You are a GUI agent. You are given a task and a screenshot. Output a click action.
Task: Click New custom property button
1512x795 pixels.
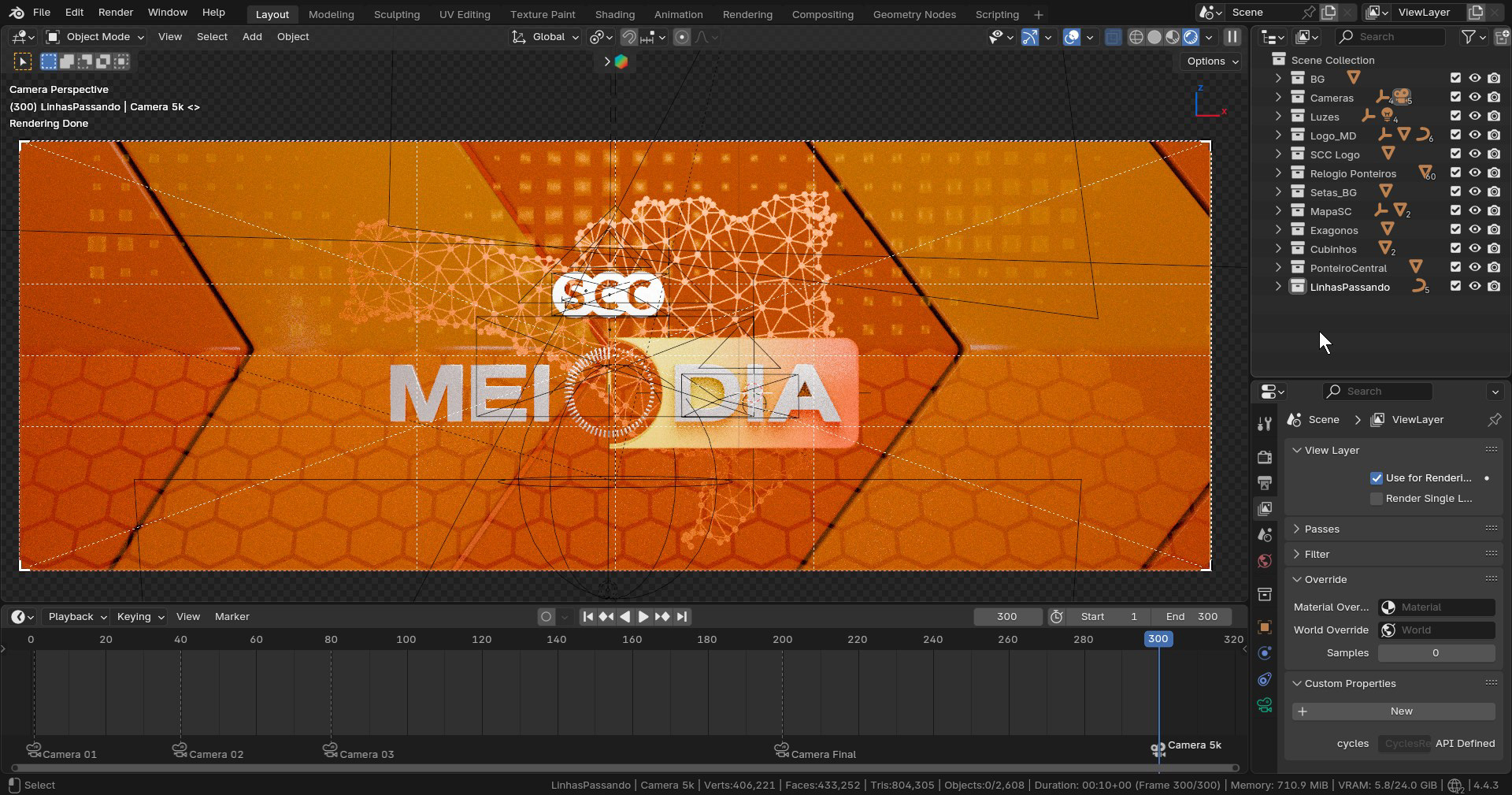coord(1393,711)
